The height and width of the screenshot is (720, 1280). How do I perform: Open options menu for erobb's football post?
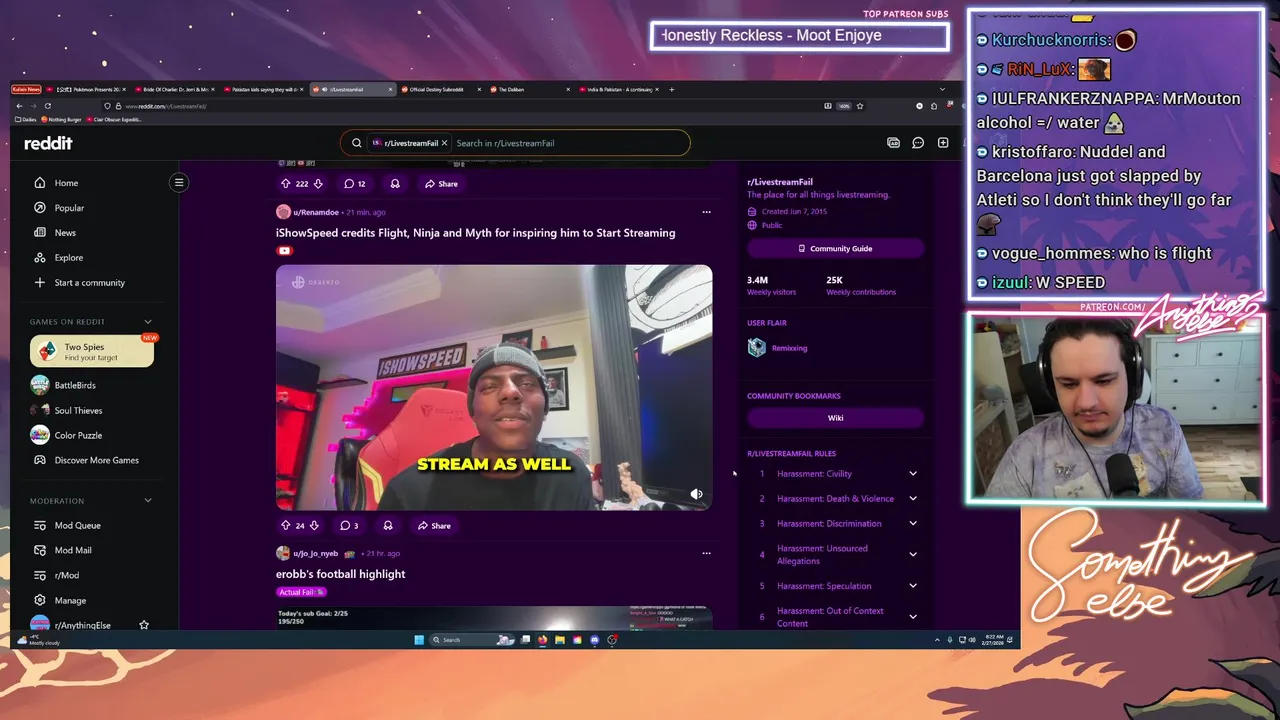coord(706,553)
